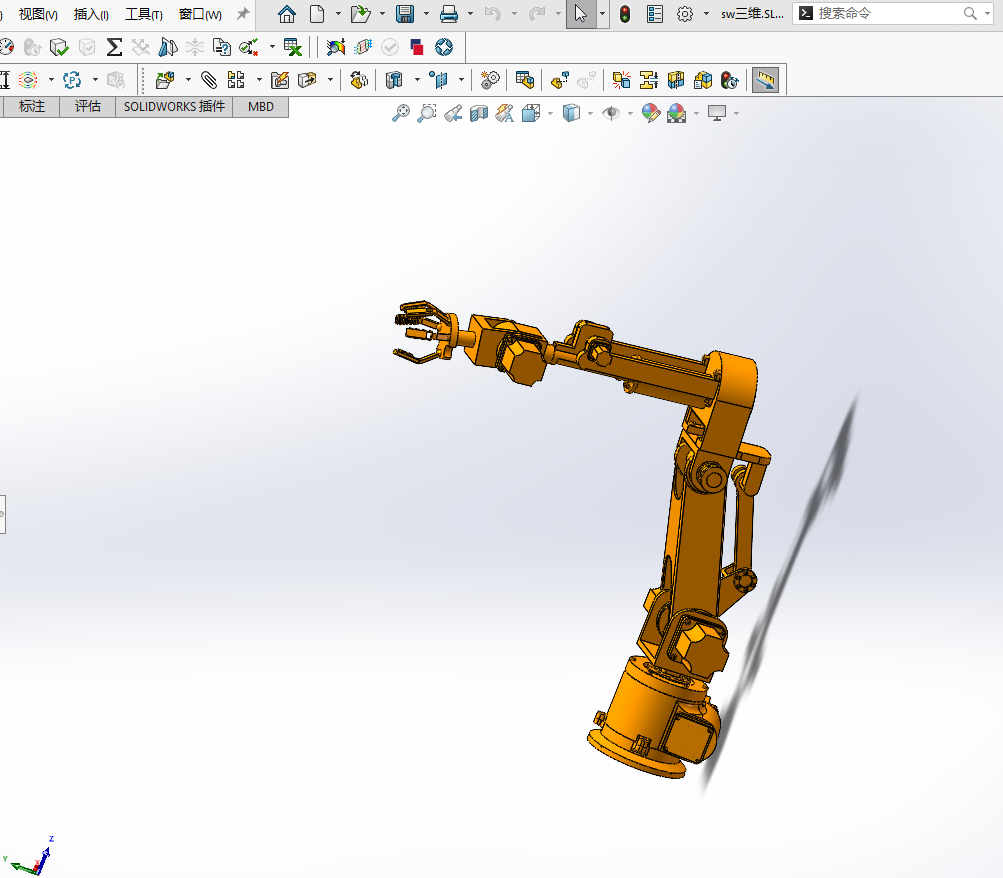Viewport: 1003px width, 878px height.
Task: Toggle Curvature rainbow display
Action: 335,47
